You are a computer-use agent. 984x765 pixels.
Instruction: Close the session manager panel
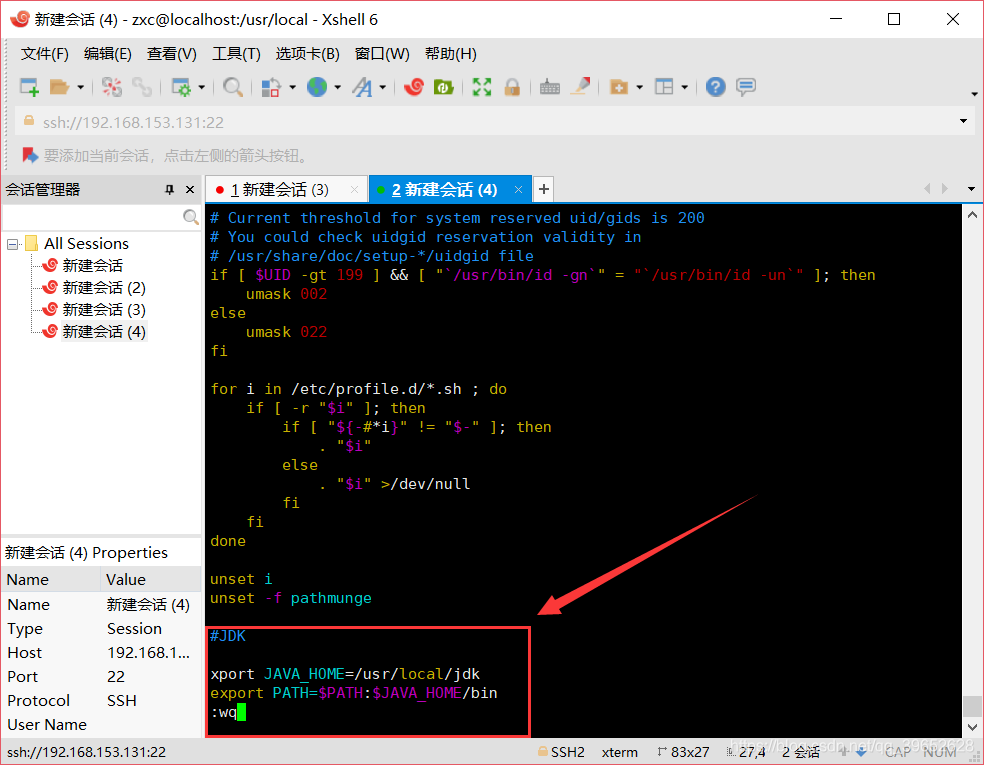pyautogui.click(x=190, y=190)
